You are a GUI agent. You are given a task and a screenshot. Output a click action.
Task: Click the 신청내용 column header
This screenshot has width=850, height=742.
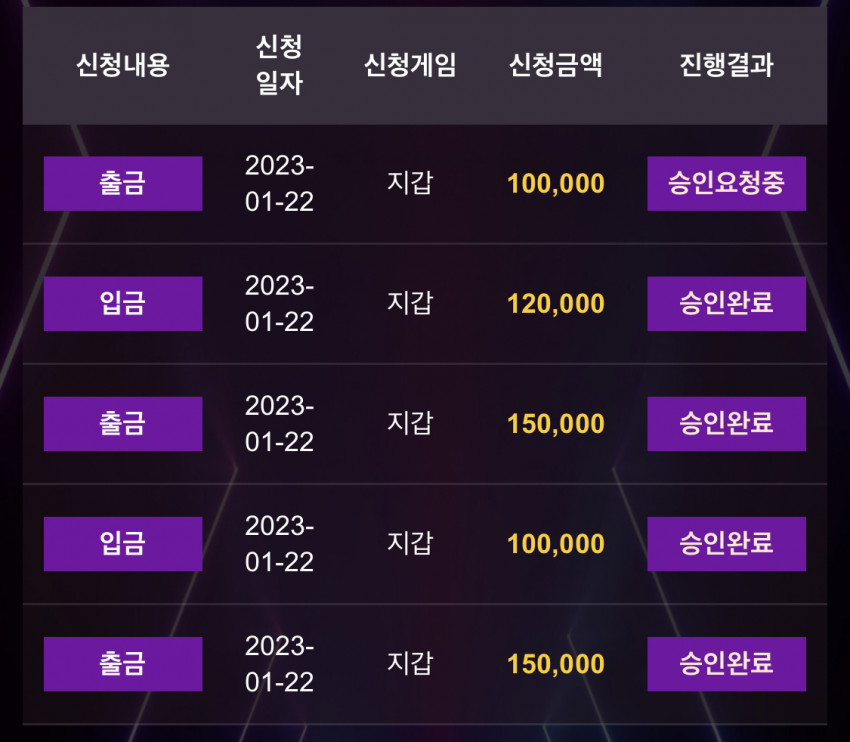click(123, 65)
